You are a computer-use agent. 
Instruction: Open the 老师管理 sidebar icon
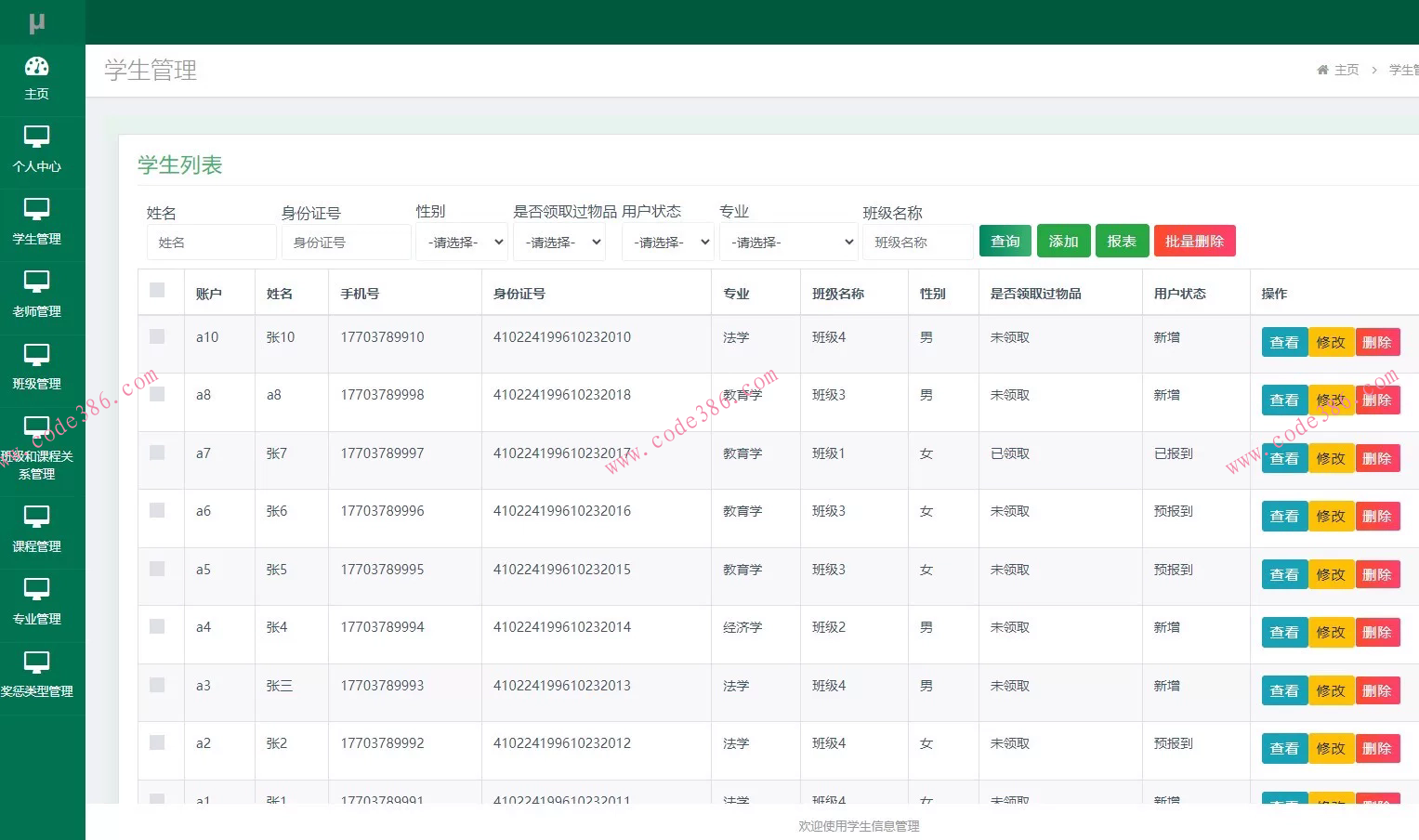pyautogui.click(x=36, y=282)
